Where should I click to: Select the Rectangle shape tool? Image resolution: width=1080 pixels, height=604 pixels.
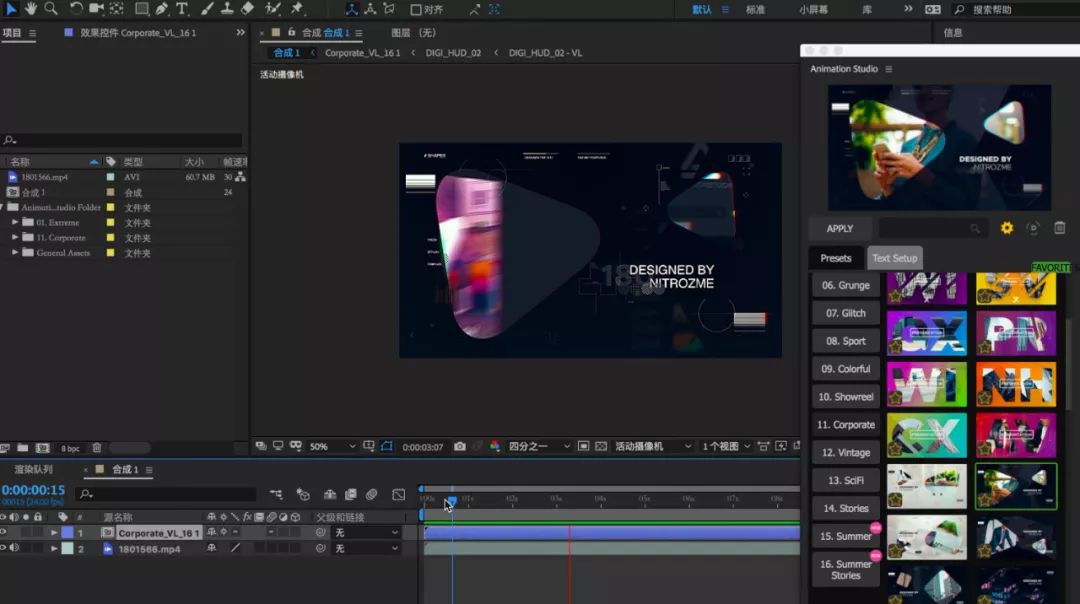click(141, 9)
